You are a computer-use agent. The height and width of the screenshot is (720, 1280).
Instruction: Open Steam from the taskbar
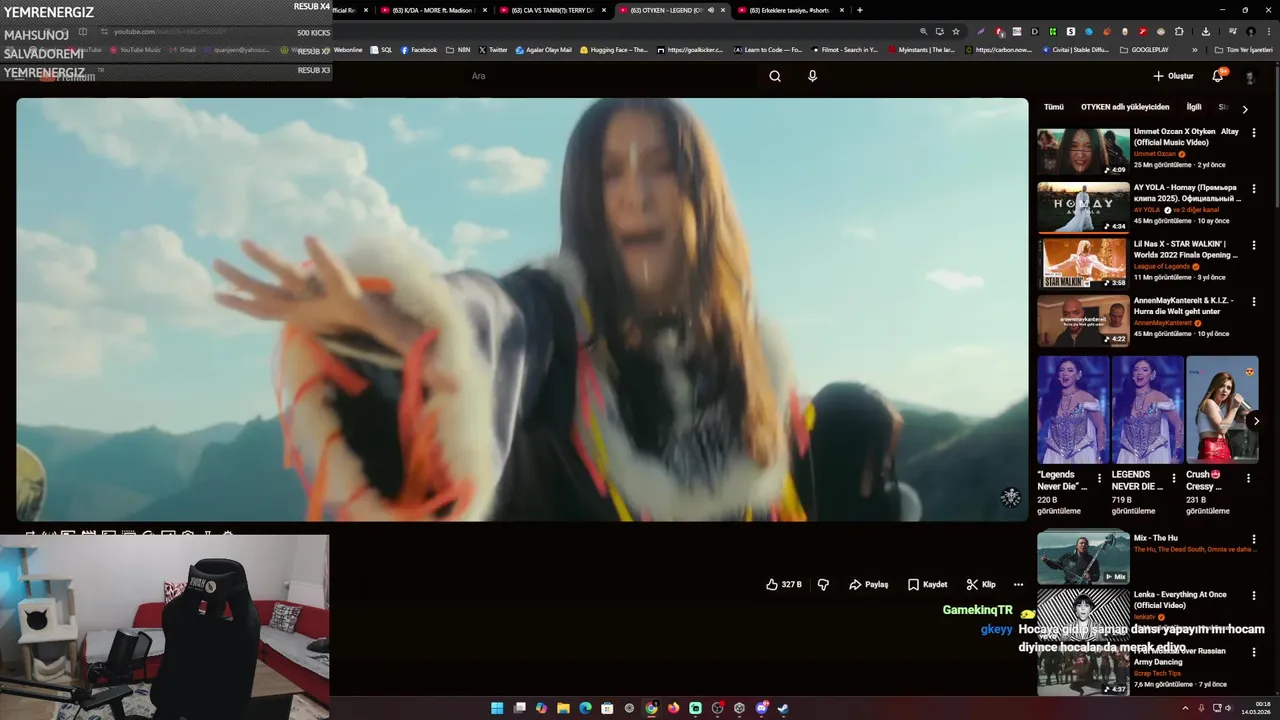point(783,708)
